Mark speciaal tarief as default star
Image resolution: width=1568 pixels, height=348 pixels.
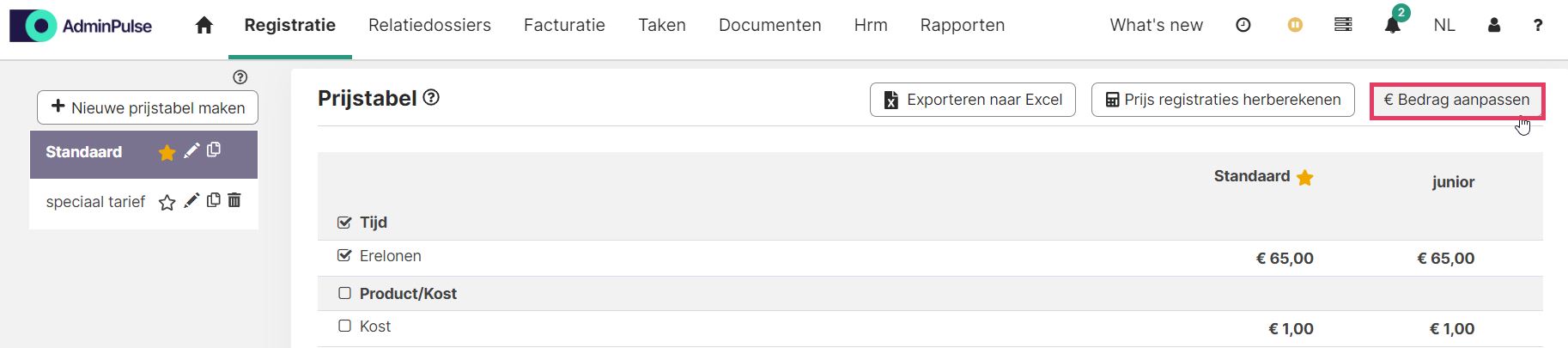[167, 202]
